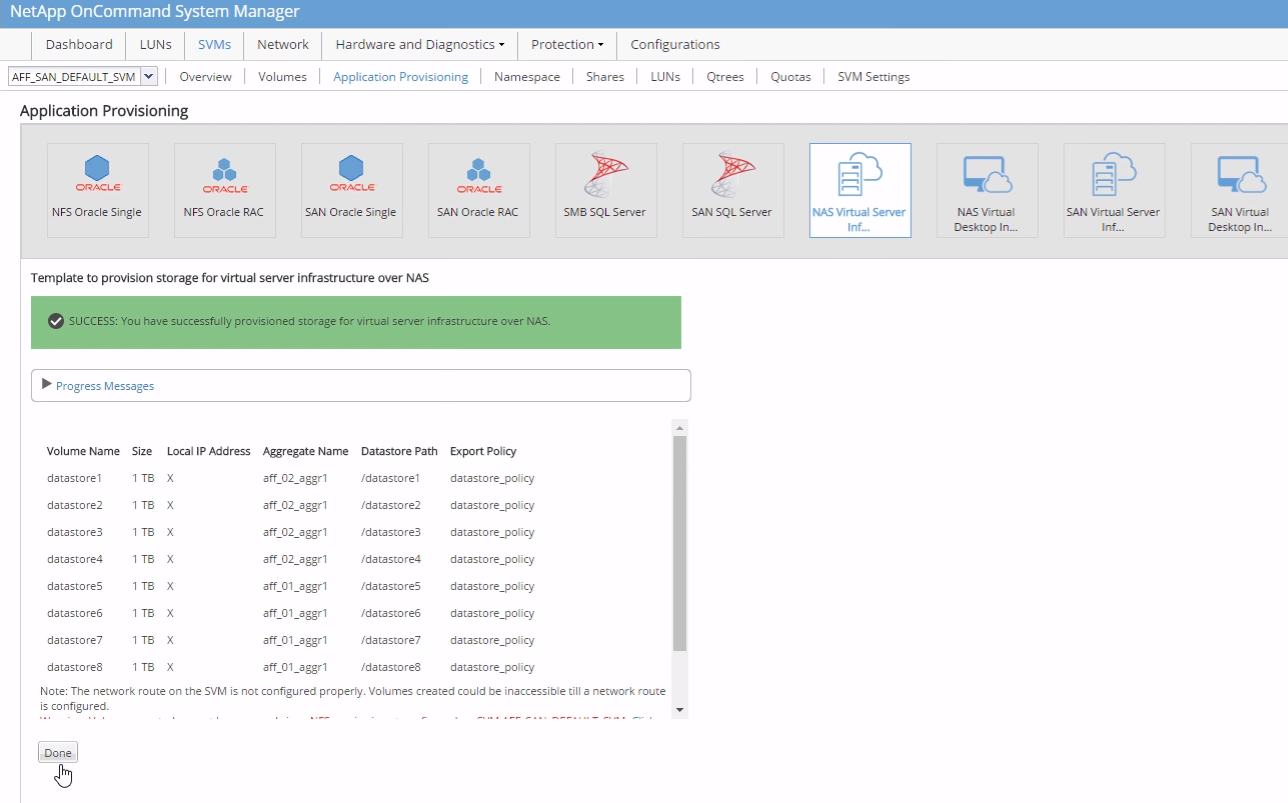Switch to the Qtrees subtab
1288x803 pixels.
[x=725, y=76]
